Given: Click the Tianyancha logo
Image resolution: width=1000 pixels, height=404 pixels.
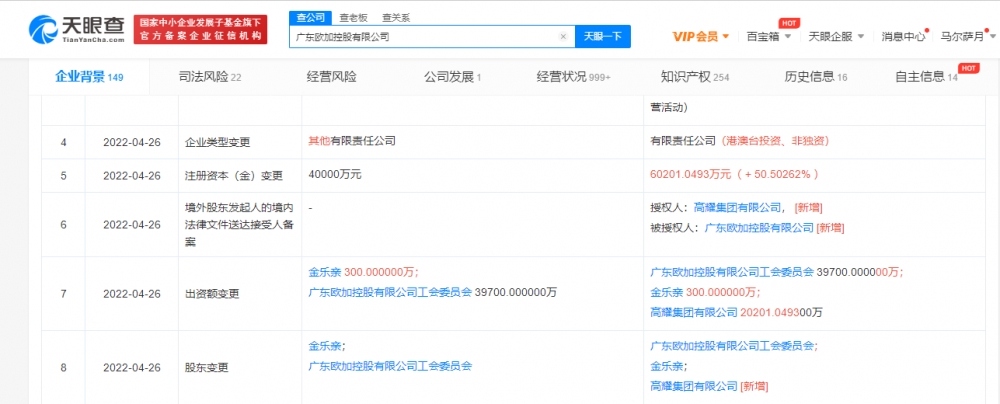Looking at the screenshot, I should 77,29.
